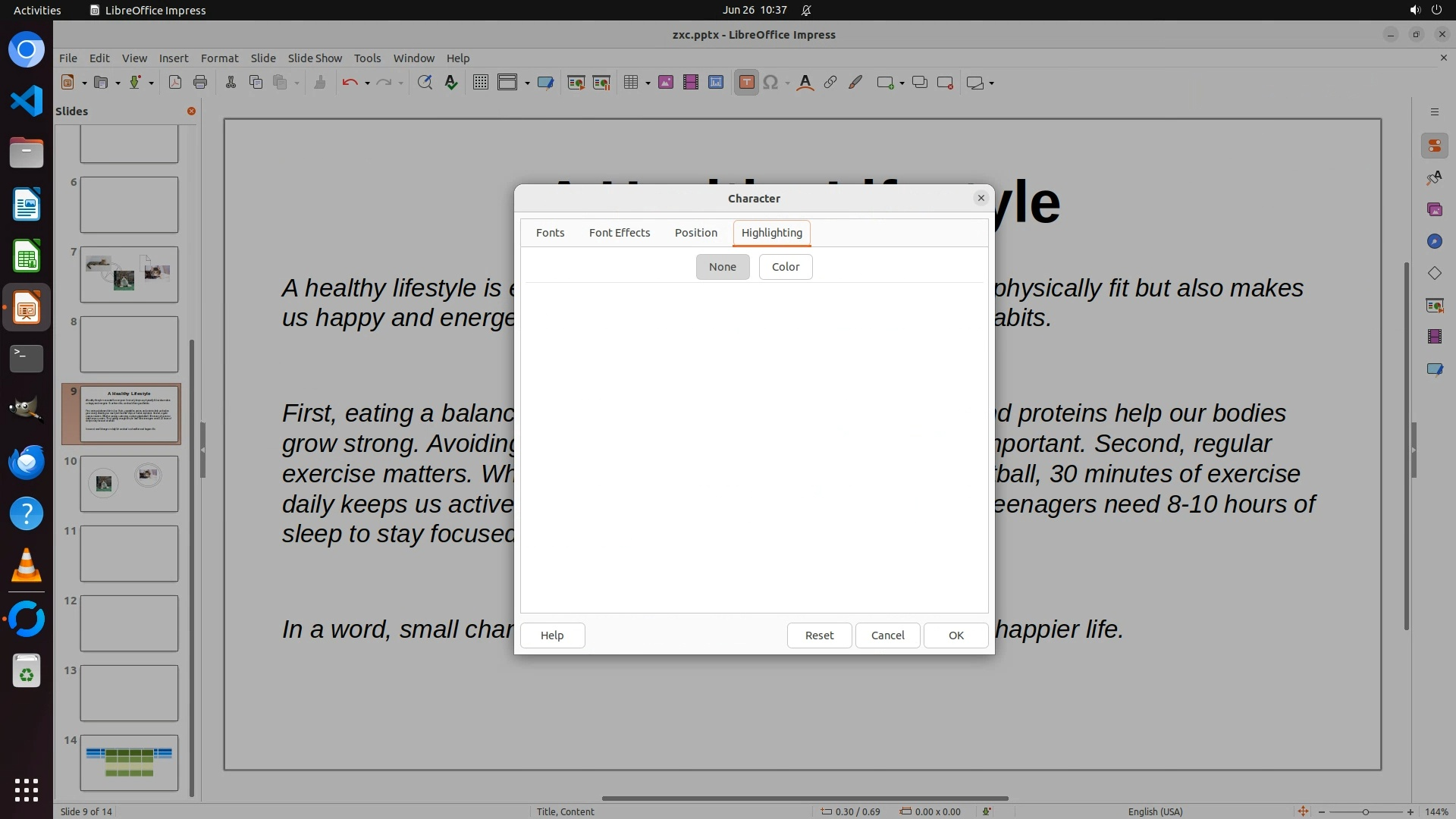Click the Insert Hyperlink icon
The width and height of the screenshot is (1456, 819).
pos(830,83)
